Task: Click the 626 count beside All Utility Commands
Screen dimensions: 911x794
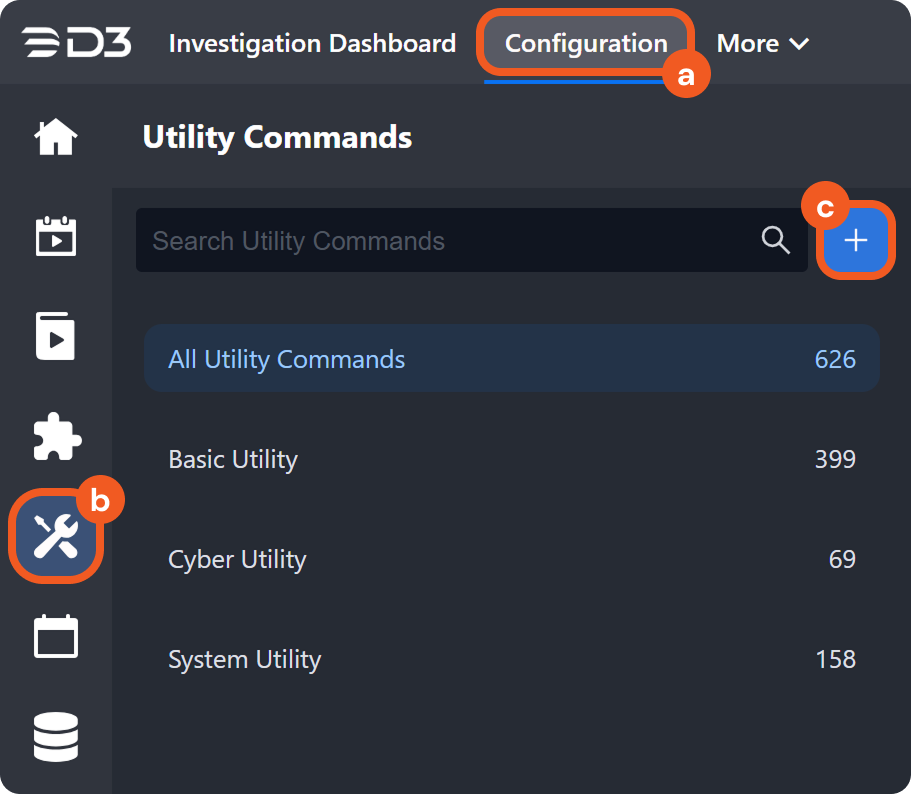Action: click(835, 359)
